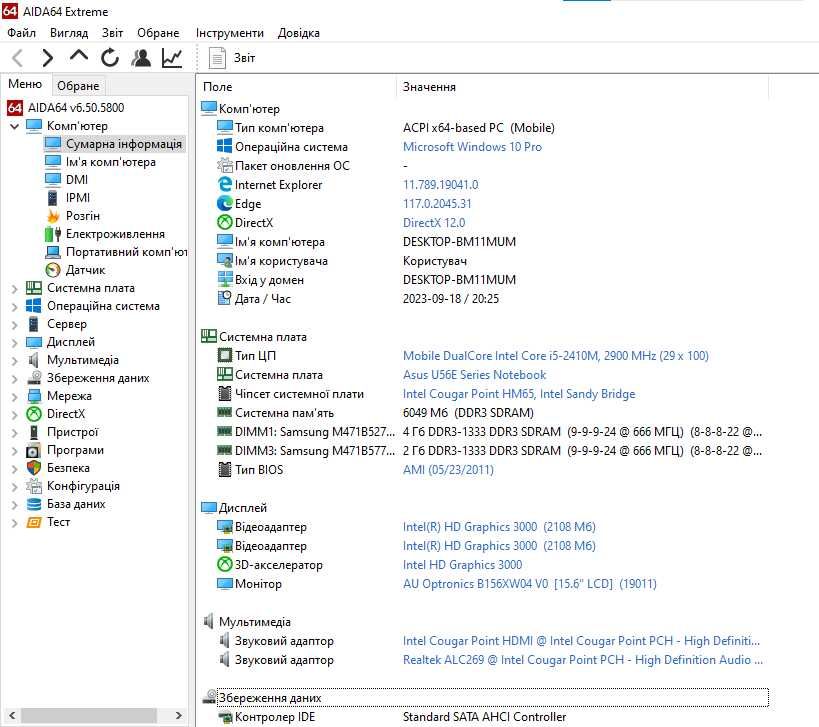Open the Довідка menu
The width and height of the screenshot is (819, 727).
coord(299,33)
